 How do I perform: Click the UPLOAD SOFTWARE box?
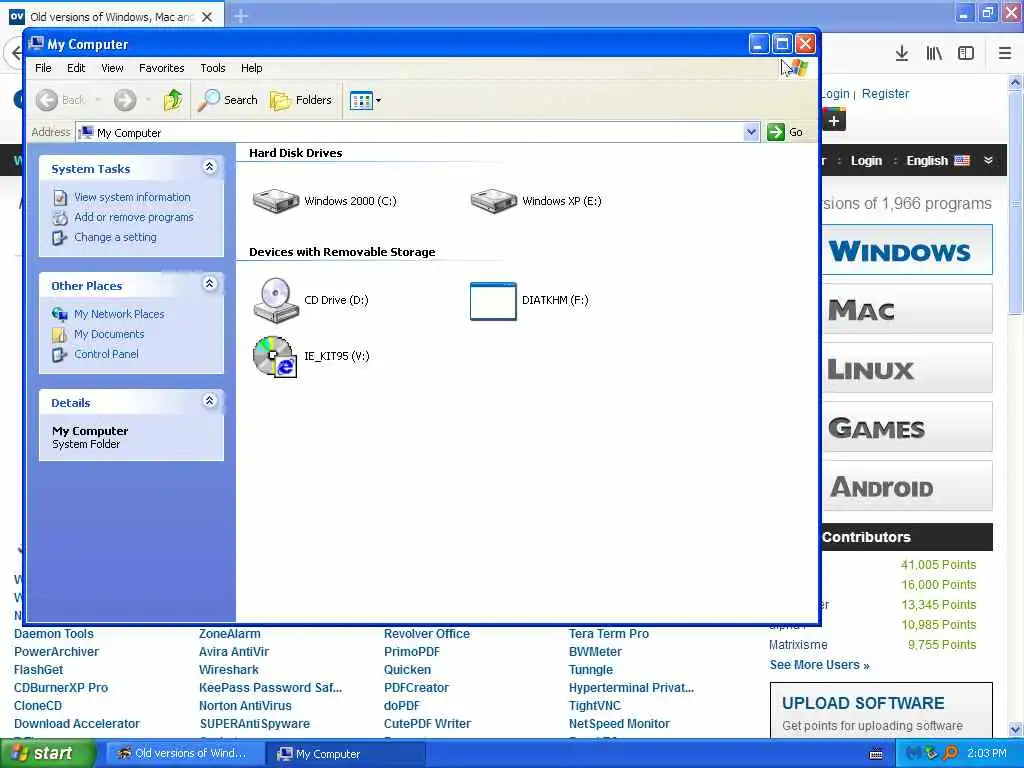click(x=881, y=711)
